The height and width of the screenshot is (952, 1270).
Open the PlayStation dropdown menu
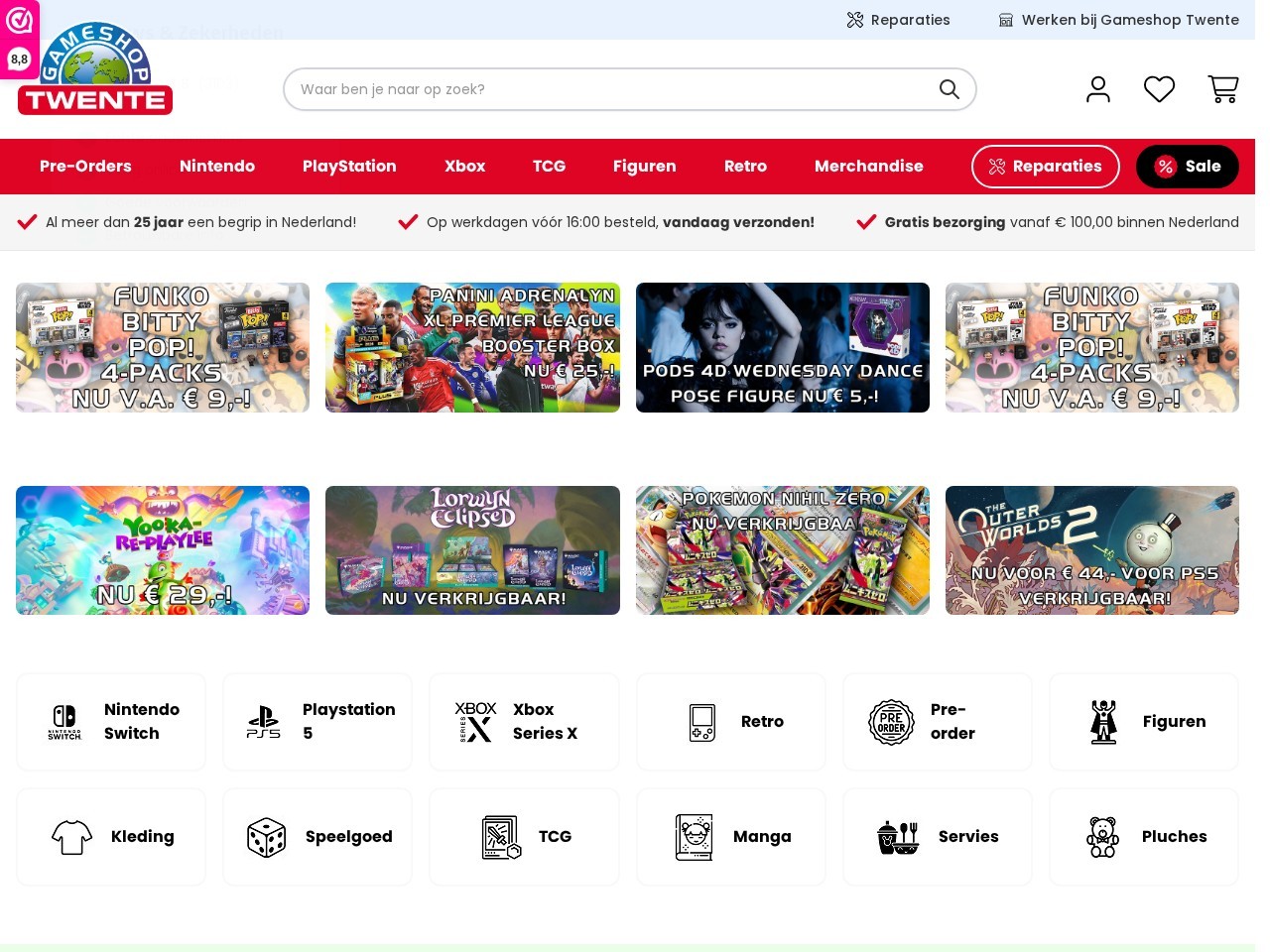tap(349, 167)
